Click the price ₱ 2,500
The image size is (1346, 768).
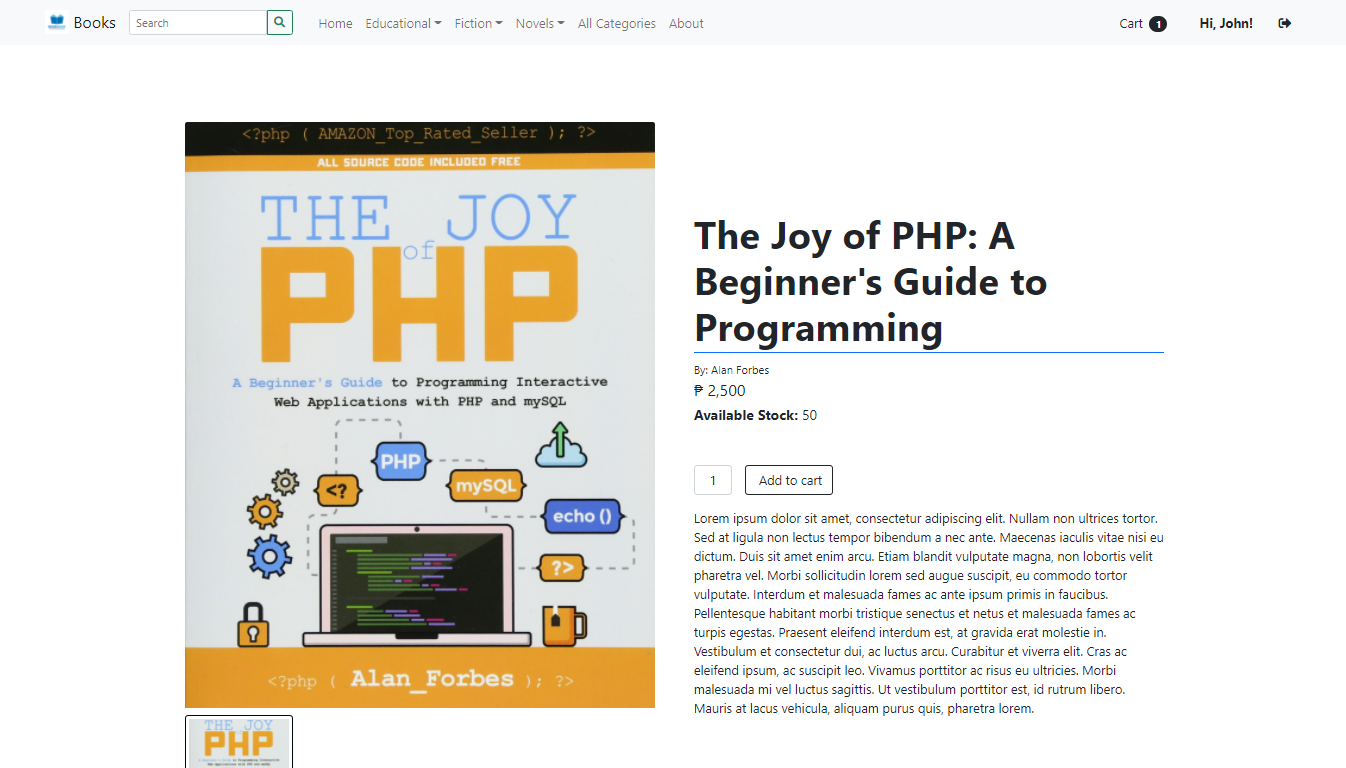coord(720,391)
